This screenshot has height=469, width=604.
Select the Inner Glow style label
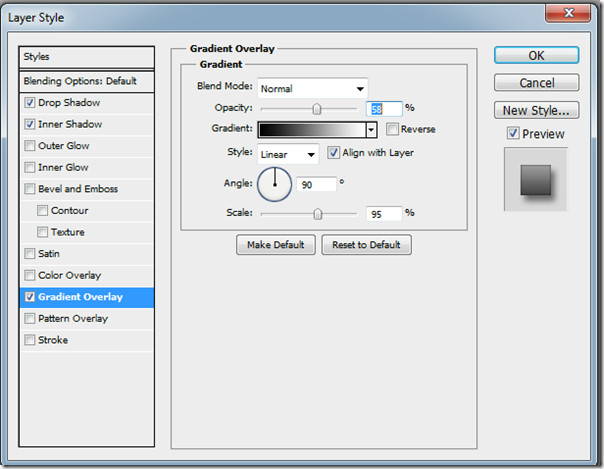[x=63, y=168]
